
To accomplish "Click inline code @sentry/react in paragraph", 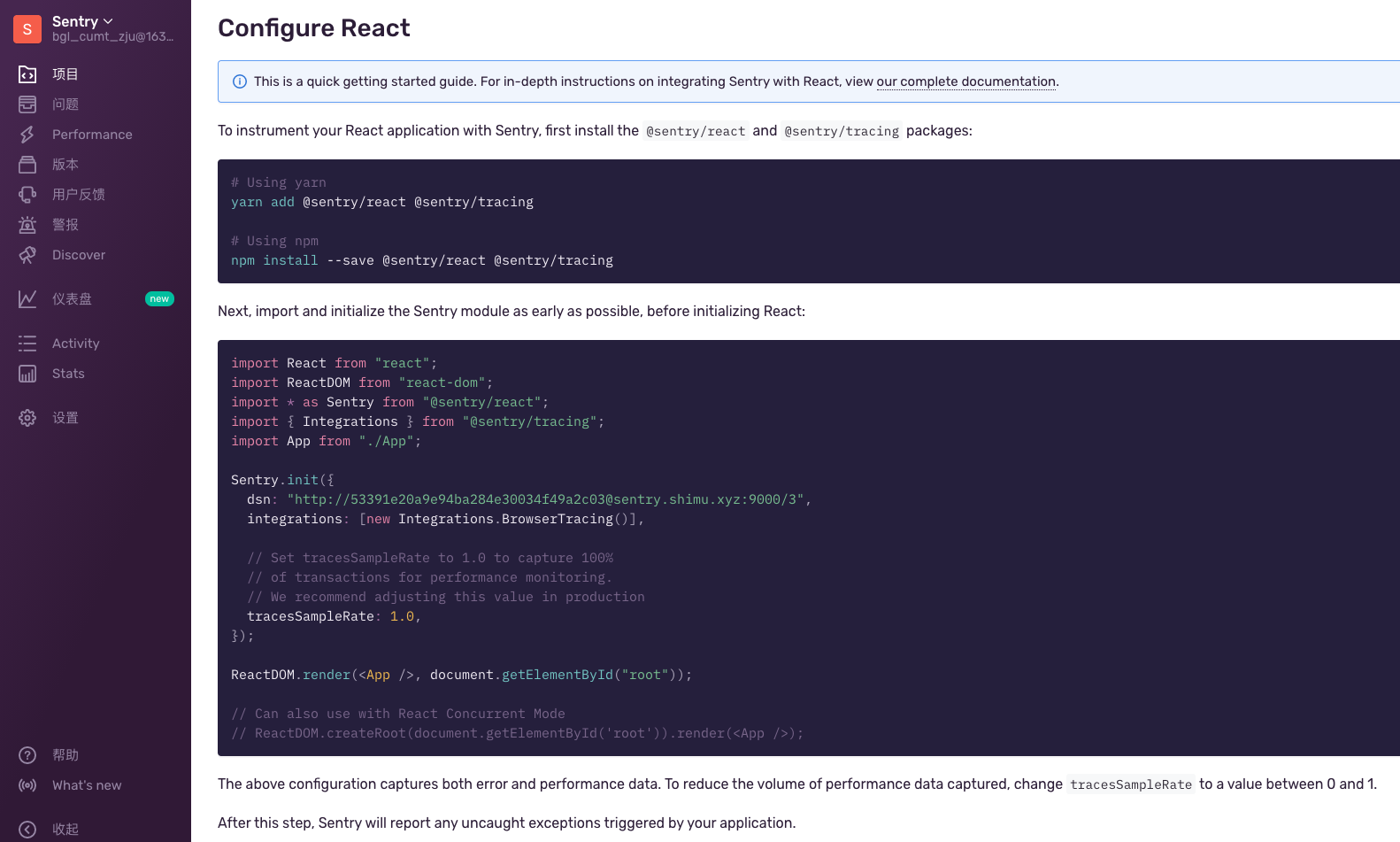I will (x=696, y=131).
